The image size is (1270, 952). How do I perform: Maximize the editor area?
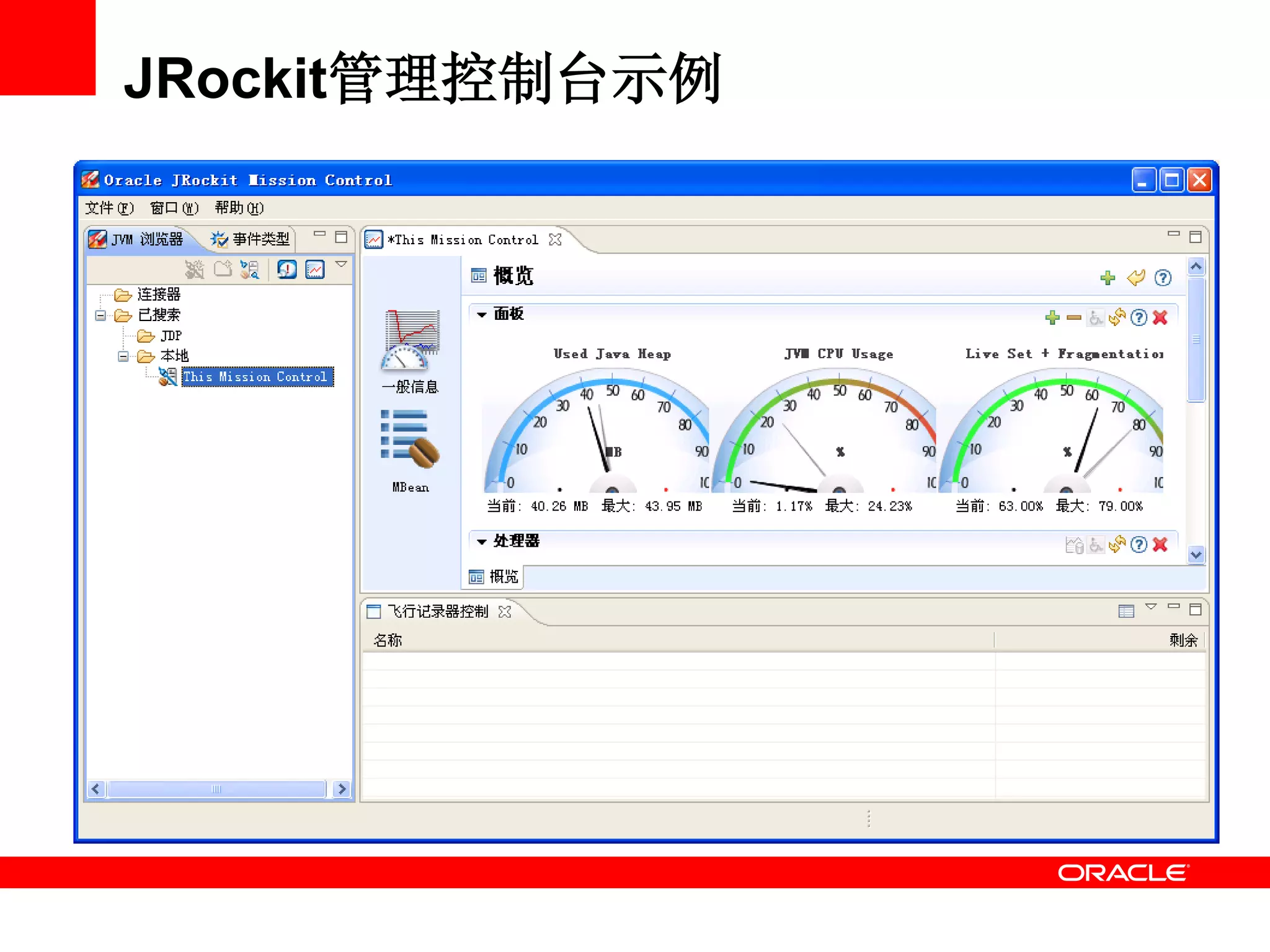pos(1196,237)
